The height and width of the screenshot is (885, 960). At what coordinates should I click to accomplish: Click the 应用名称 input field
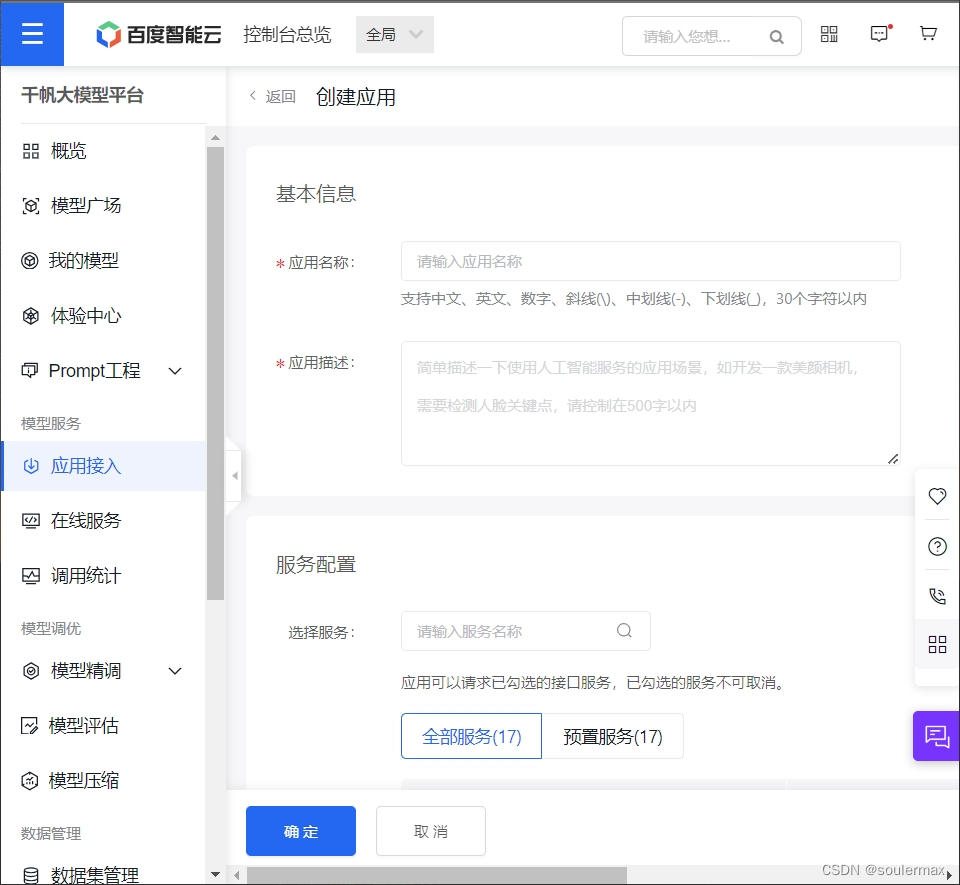pos(650,261)
